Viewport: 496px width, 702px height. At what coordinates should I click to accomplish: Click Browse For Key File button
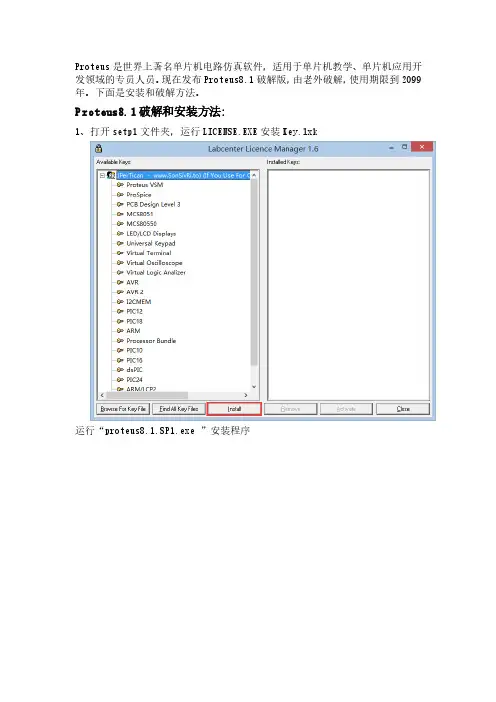[123, 409]
